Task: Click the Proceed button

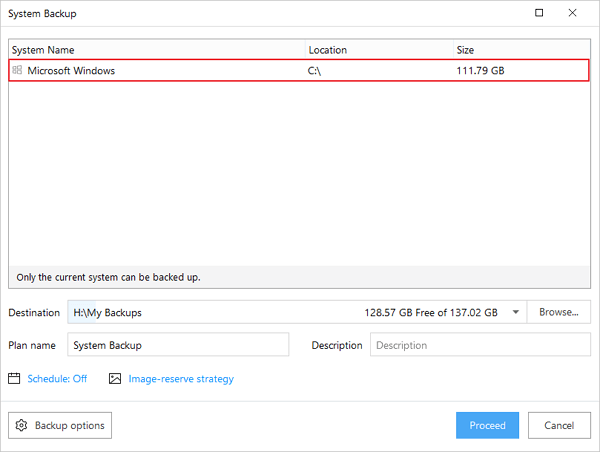Action: [x=487, y=425]
